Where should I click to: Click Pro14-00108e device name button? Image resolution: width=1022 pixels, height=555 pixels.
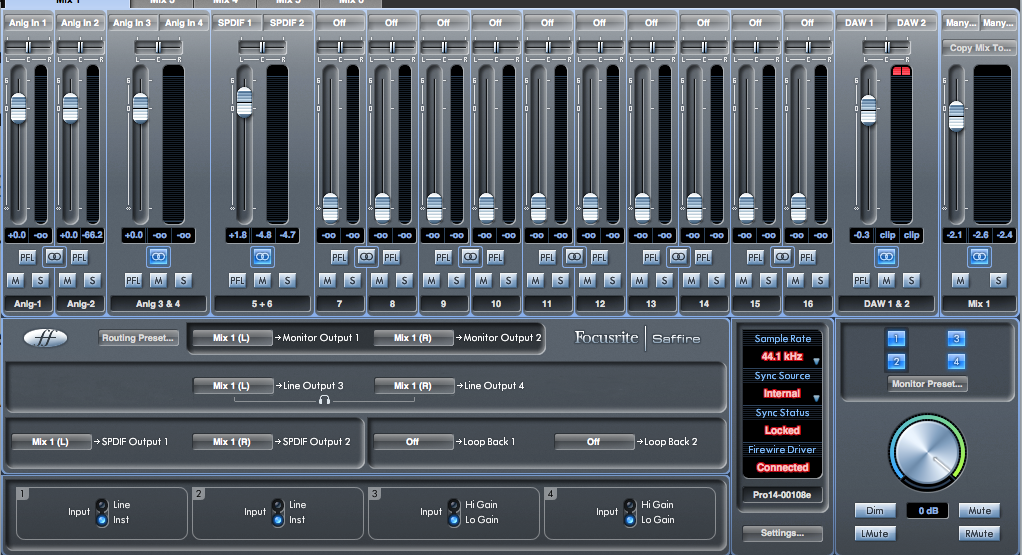(x=782, y=494)
